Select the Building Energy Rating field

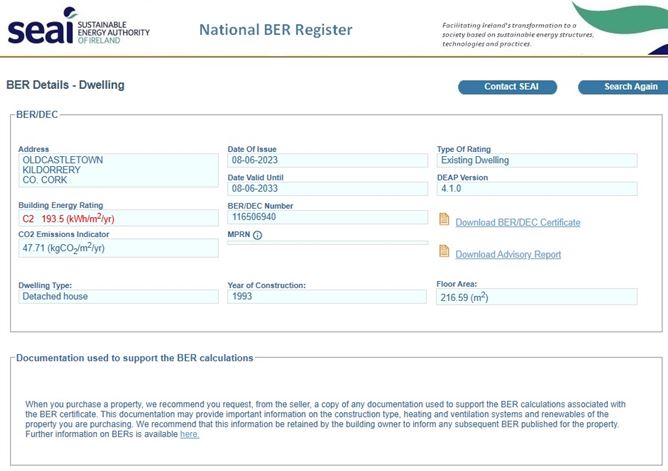coord(118,218)
